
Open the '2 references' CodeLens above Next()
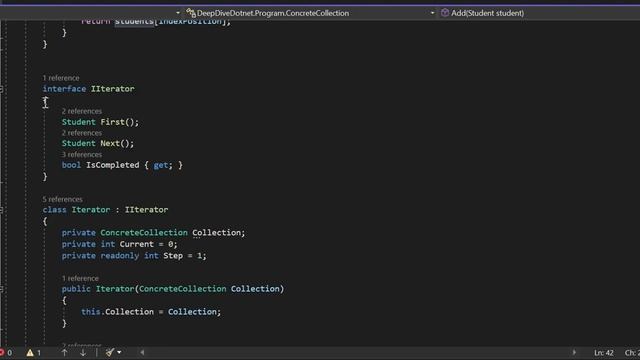(82, 133)
